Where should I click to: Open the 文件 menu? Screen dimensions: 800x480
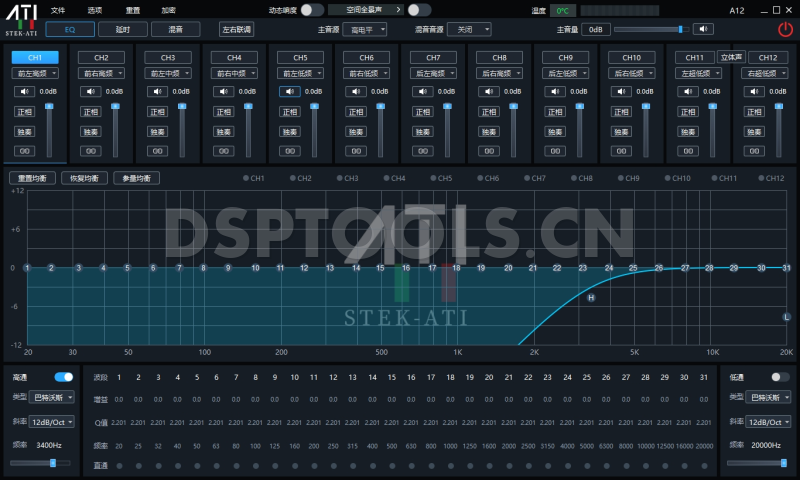pos(58,10)
